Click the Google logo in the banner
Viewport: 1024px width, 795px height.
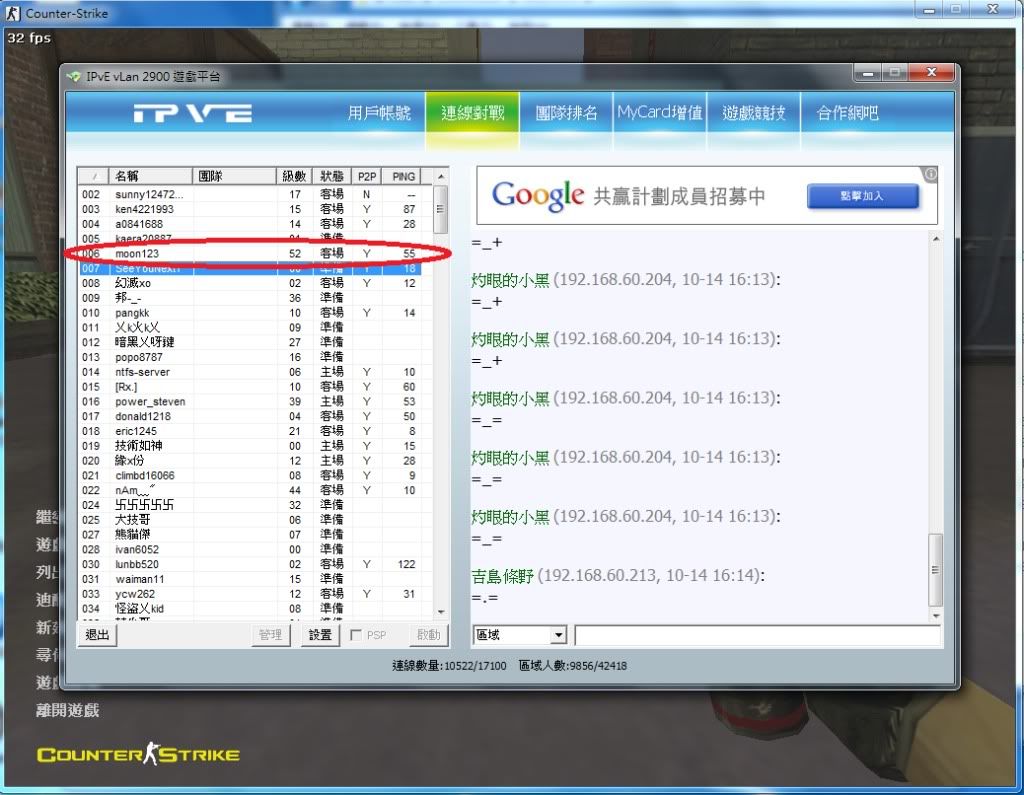(537, 196)
